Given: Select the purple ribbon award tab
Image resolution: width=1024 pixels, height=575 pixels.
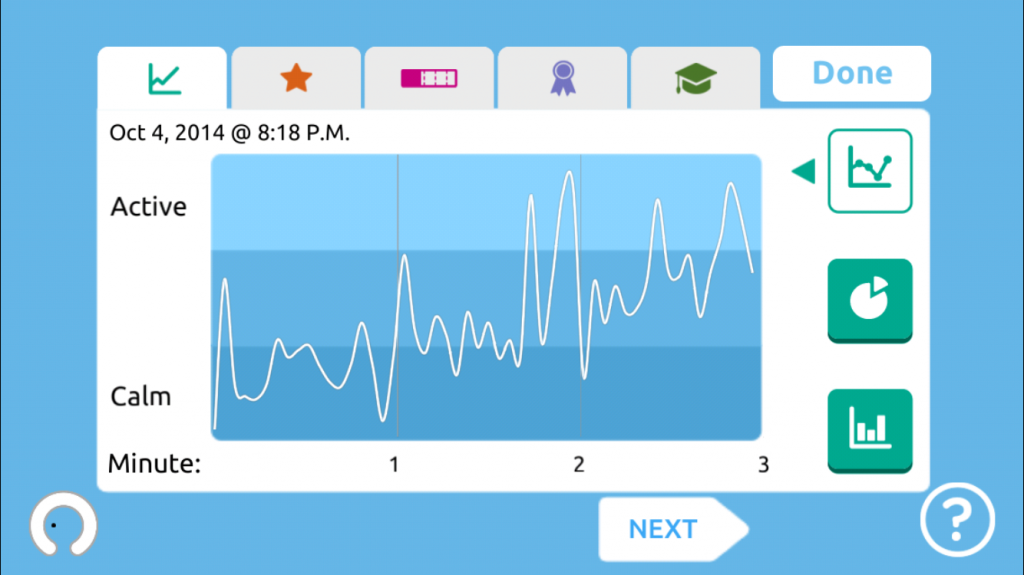Looking at the screenshot, I should click(562, 78).
